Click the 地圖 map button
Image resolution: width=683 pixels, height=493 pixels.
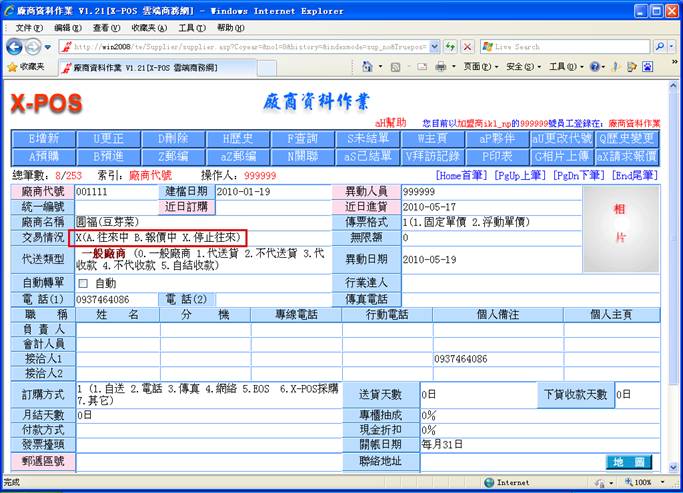click(626, 462)
